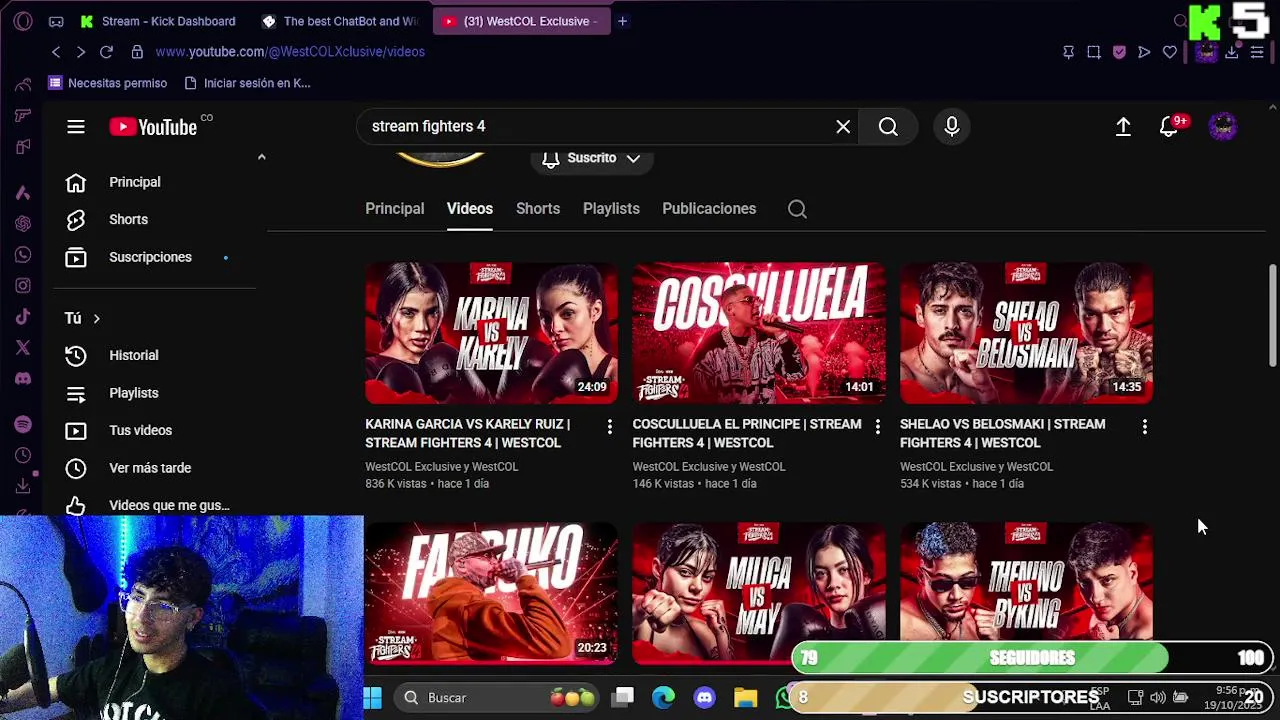
Task: Open options for Cosculluela El Principe video
Action: click(x=877, y=427)
